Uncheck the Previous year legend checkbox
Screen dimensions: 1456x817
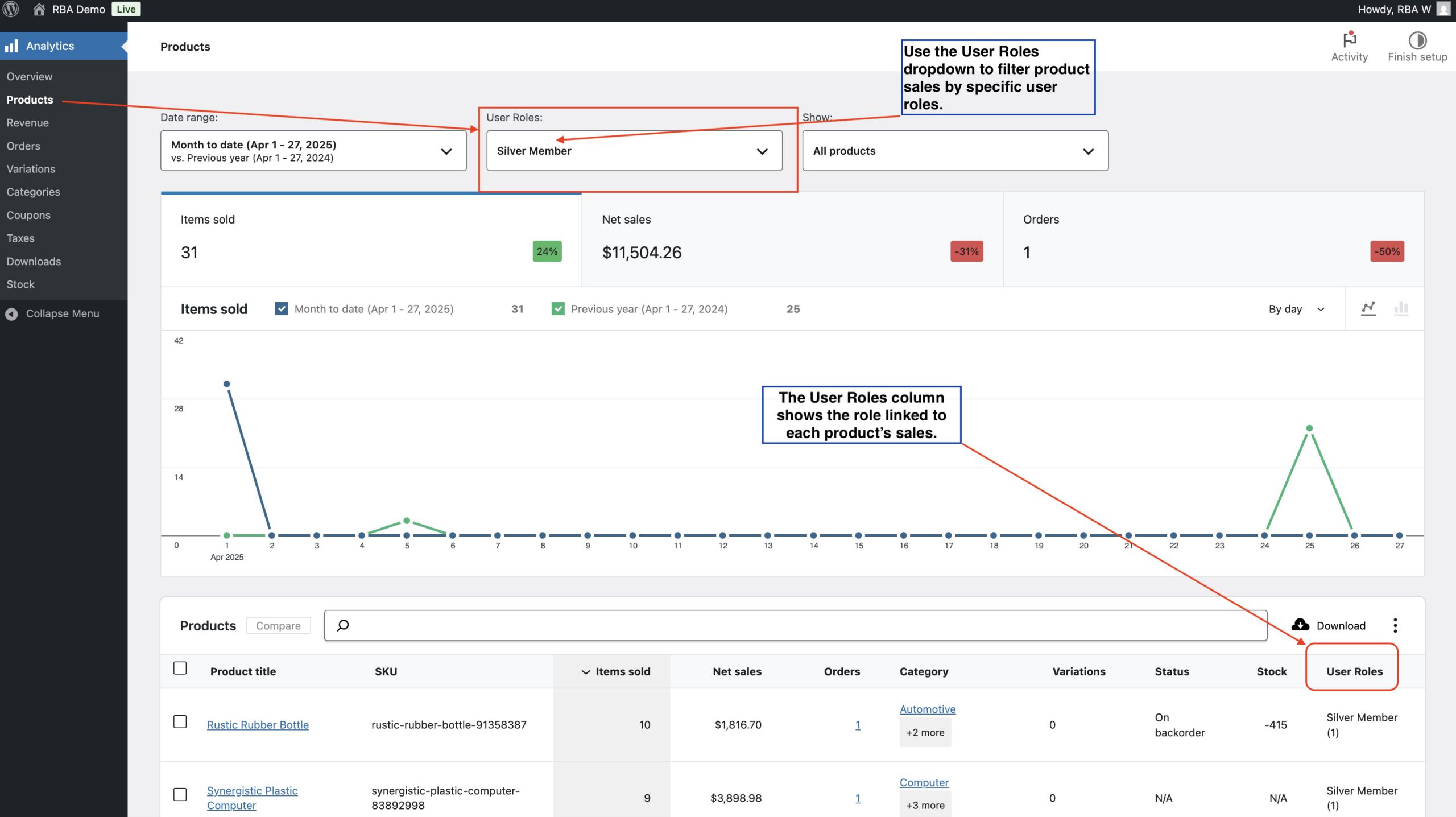[558, 309]
